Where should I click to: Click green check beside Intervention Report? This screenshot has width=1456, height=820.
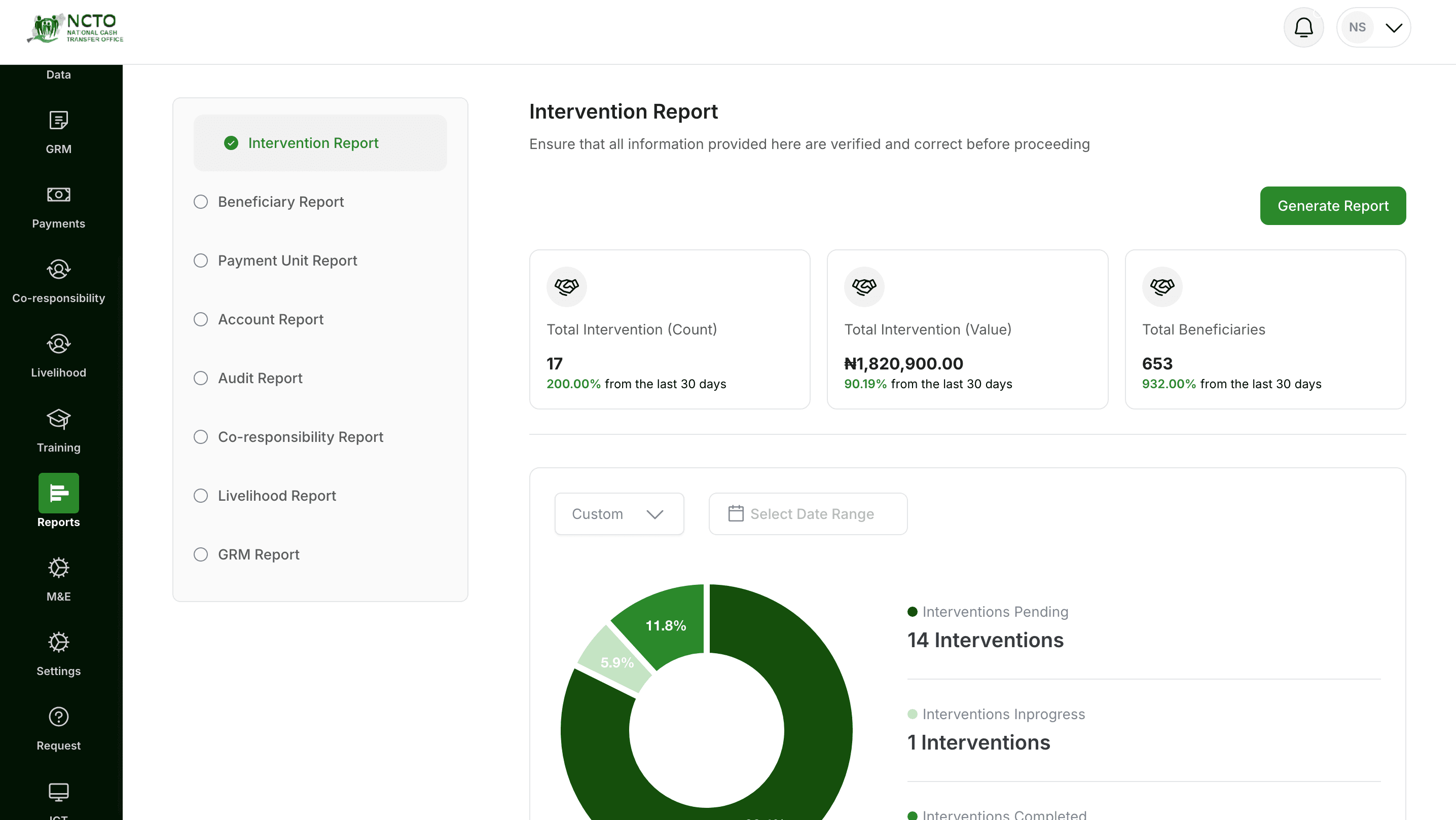[231, 143]
